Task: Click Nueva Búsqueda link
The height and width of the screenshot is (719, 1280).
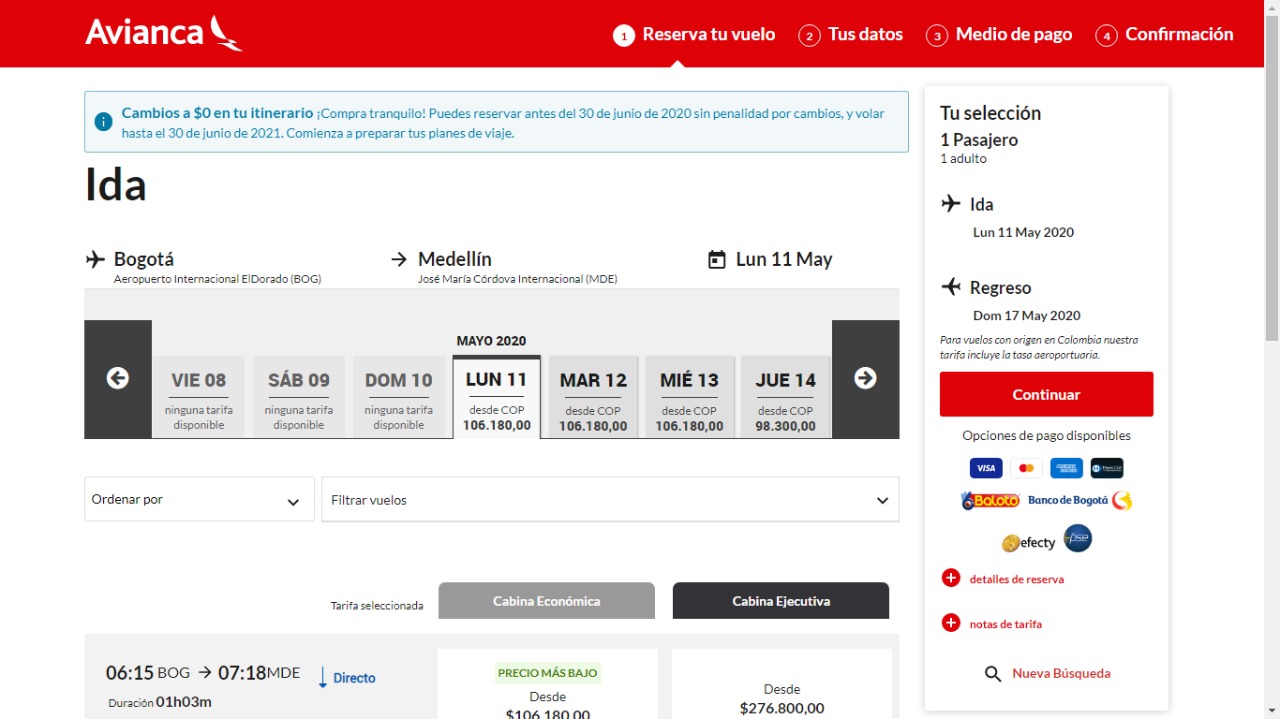Action: click(x=1061, y=673)
